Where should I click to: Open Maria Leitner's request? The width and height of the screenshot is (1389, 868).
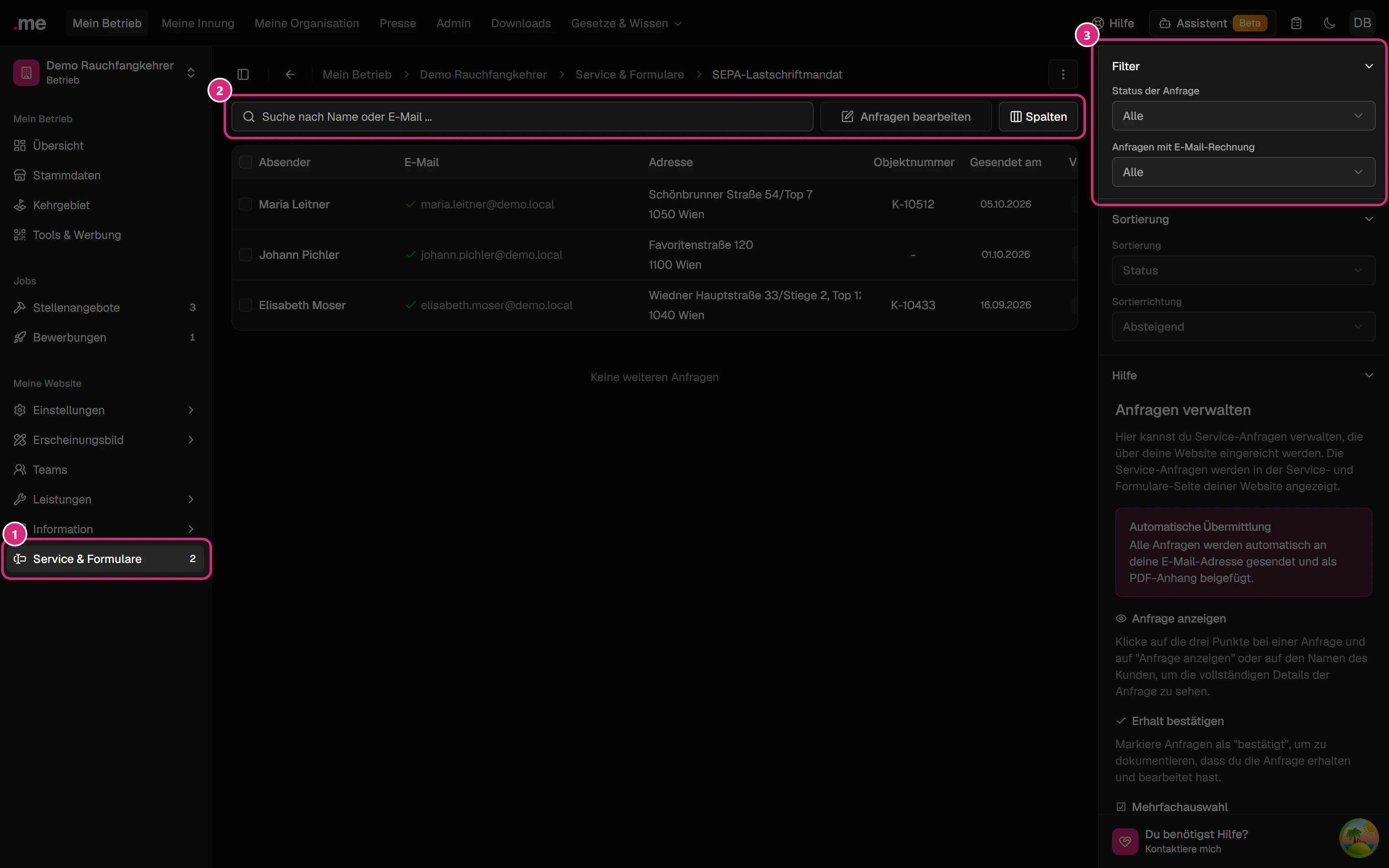pos(294,204)
